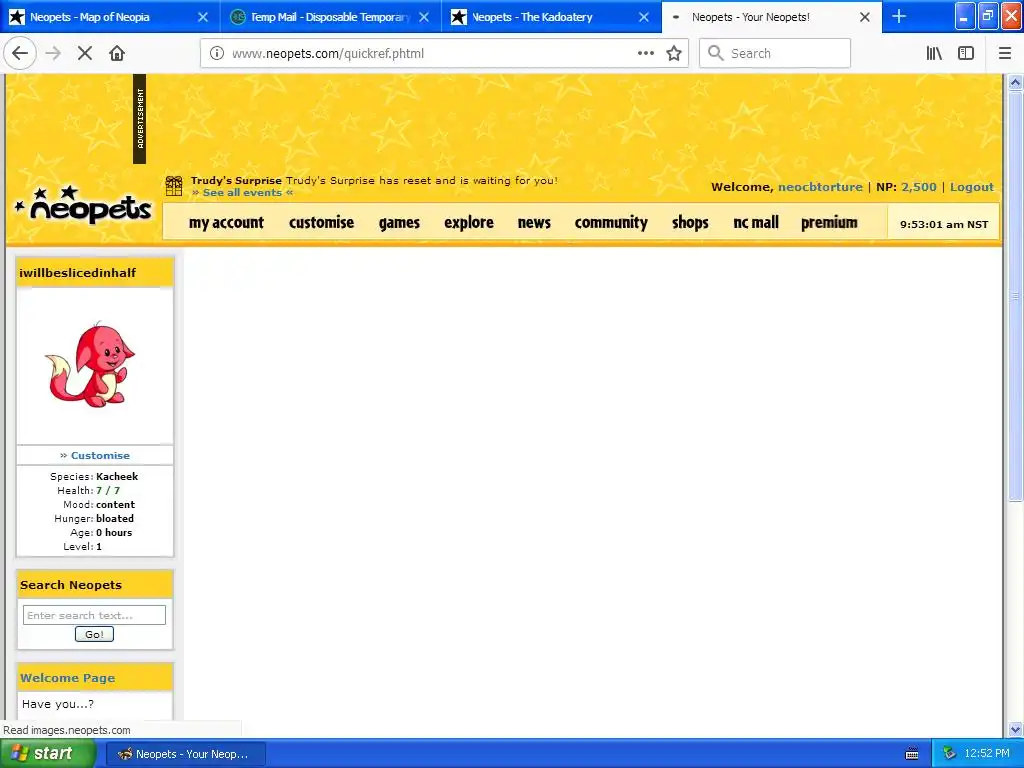Close the Temp Mail tab
The image size is (1024, 768).
click(424, 17)
